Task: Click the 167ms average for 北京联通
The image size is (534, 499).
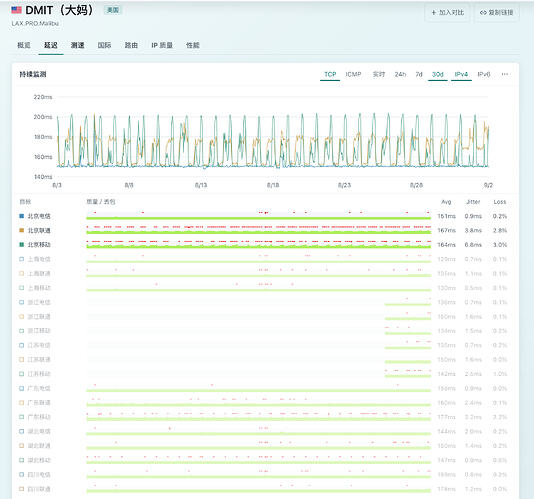Action: click(x=446, y=230)
